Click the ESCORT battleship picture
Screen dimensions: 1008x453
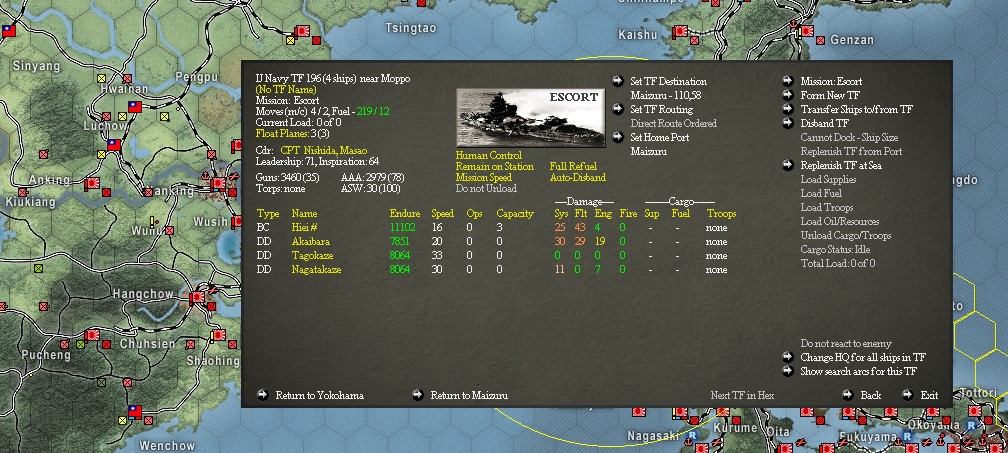(530, 118)
